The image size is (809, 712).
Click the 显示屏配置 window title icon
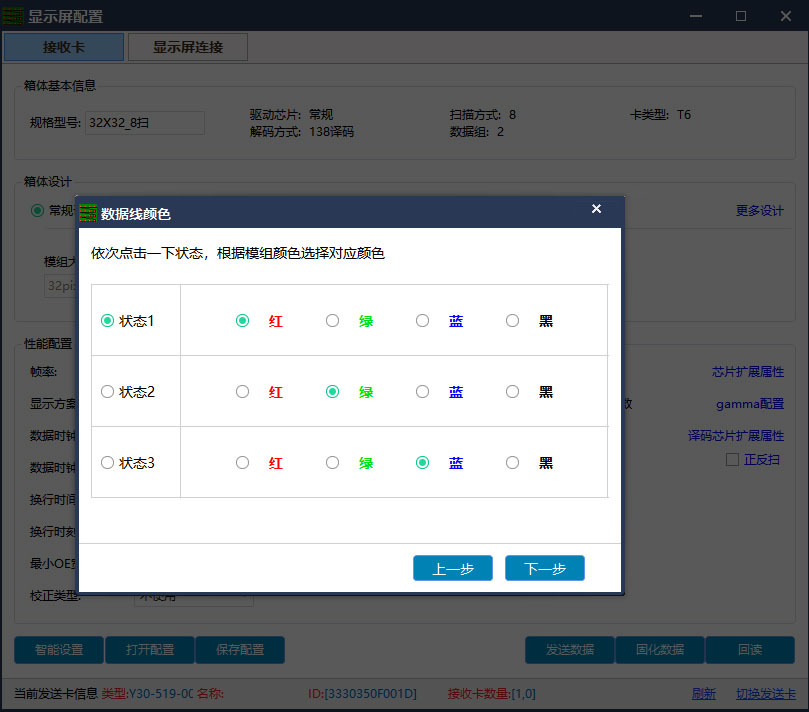pos(13,17)
